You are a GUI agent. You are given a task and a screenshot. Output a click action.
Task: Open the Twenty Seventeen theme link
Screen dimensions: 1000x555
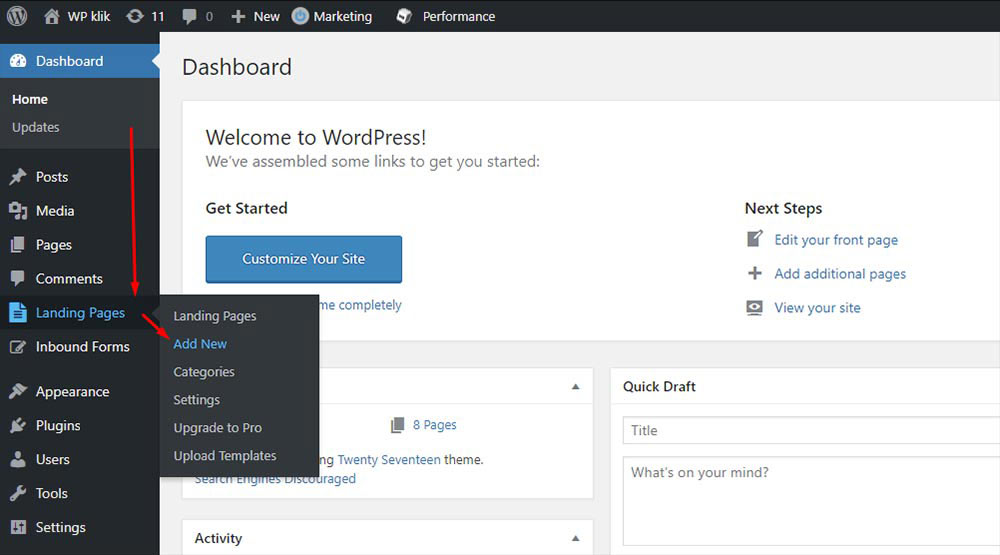tap(389, 459)
